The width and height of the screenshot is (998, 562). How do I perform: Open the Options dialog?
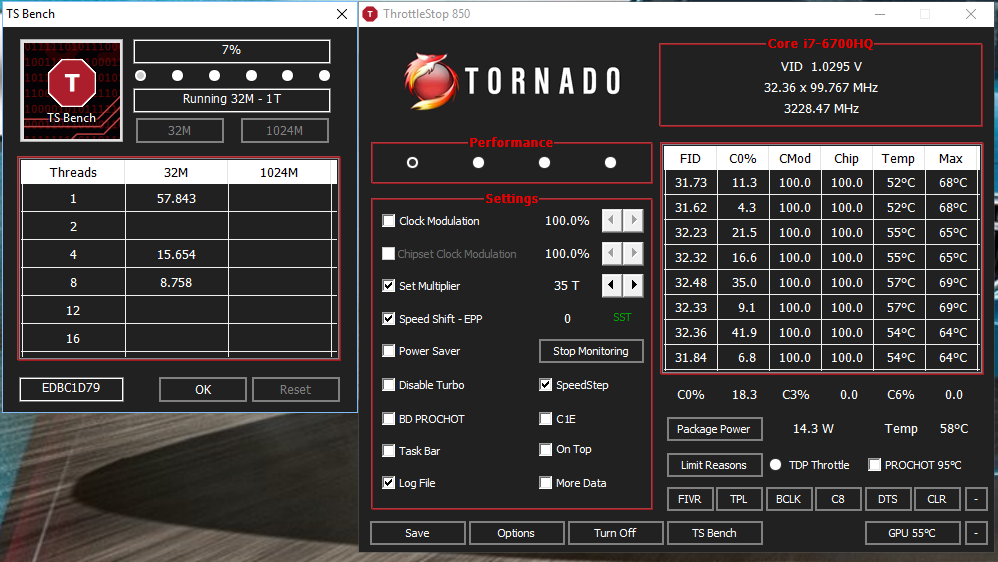(516, 533)
